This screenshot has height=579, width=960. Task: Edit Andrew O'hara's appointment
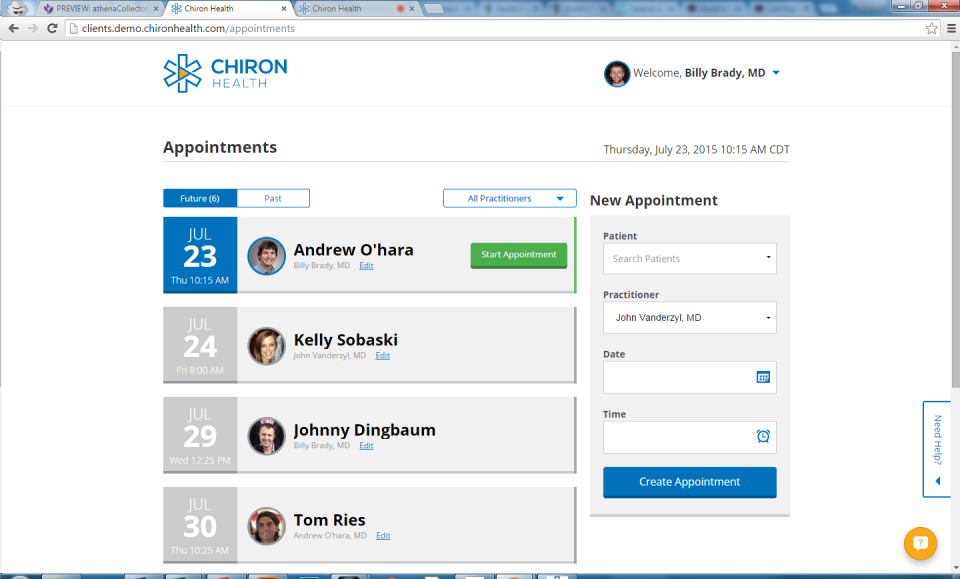[366, 266]
